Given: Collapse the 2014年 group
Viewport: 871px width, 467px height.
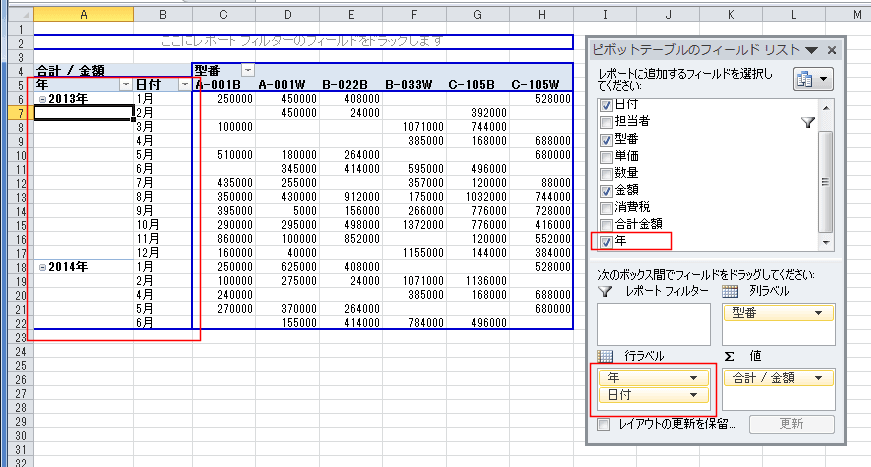Looking at the screenshot, I should 42,268.
